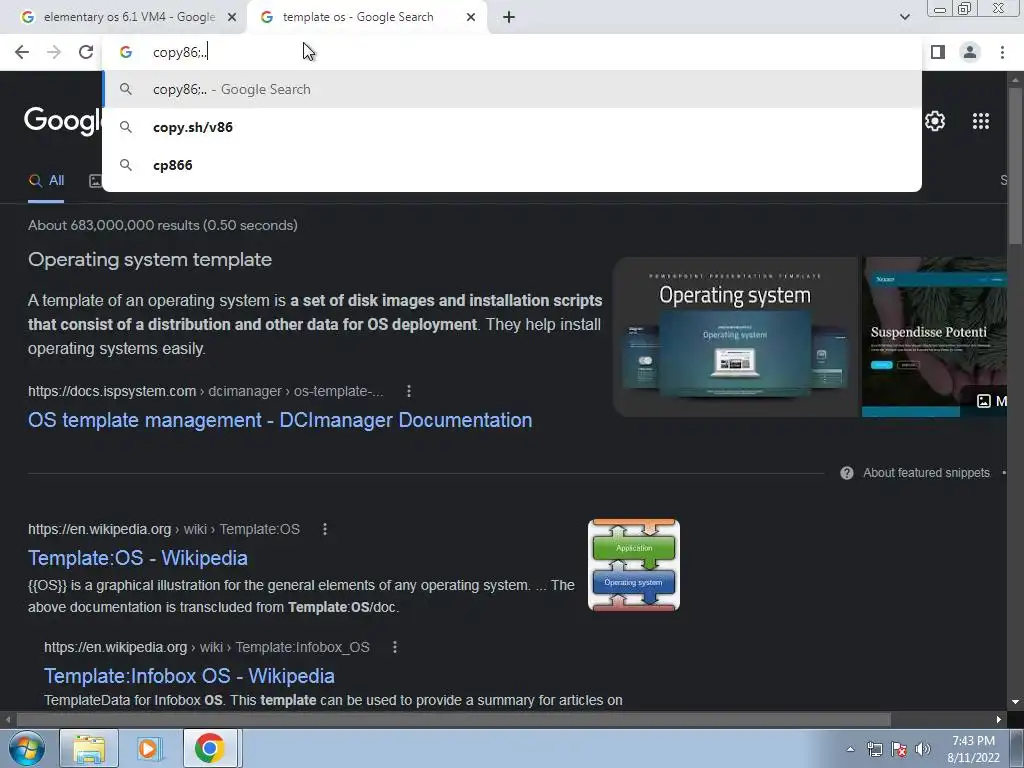Open the Chrome profile avatar

[x=970, y=52]
